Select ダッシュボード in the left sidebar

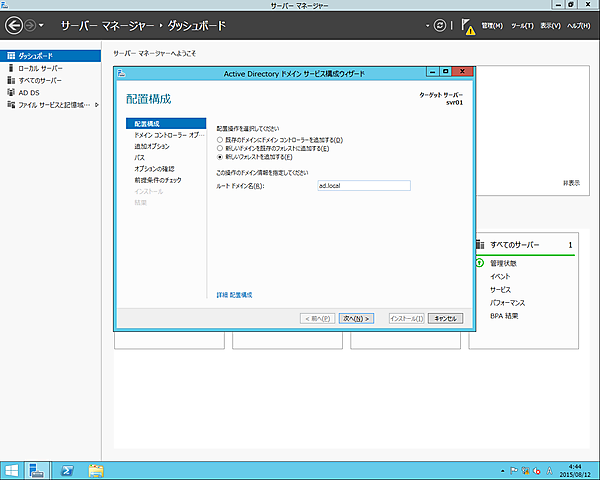(50, 56)
